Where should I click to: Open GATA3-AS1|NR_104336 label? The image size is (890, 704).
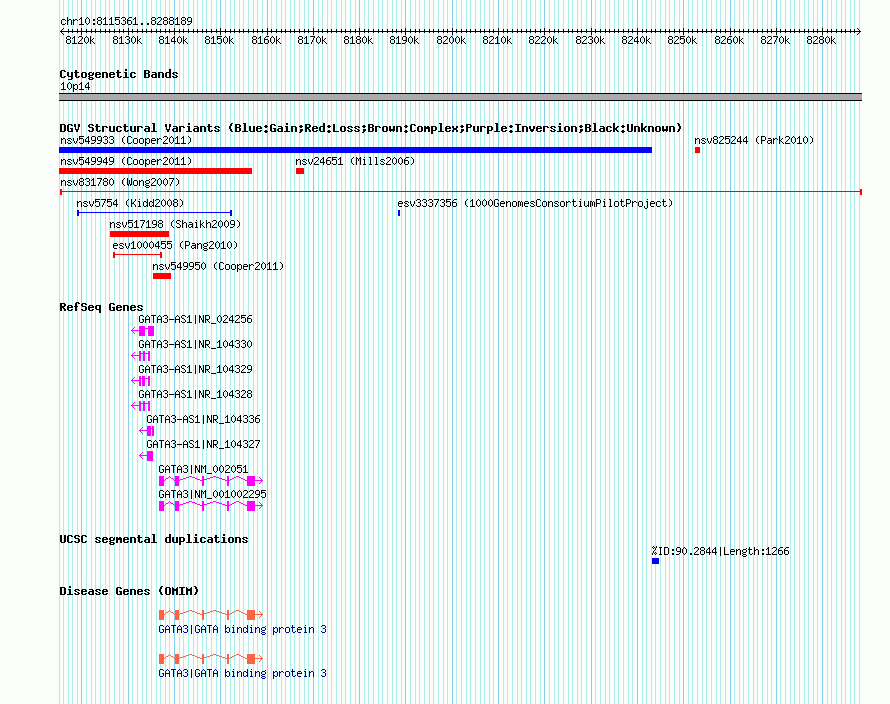(203, 419)
